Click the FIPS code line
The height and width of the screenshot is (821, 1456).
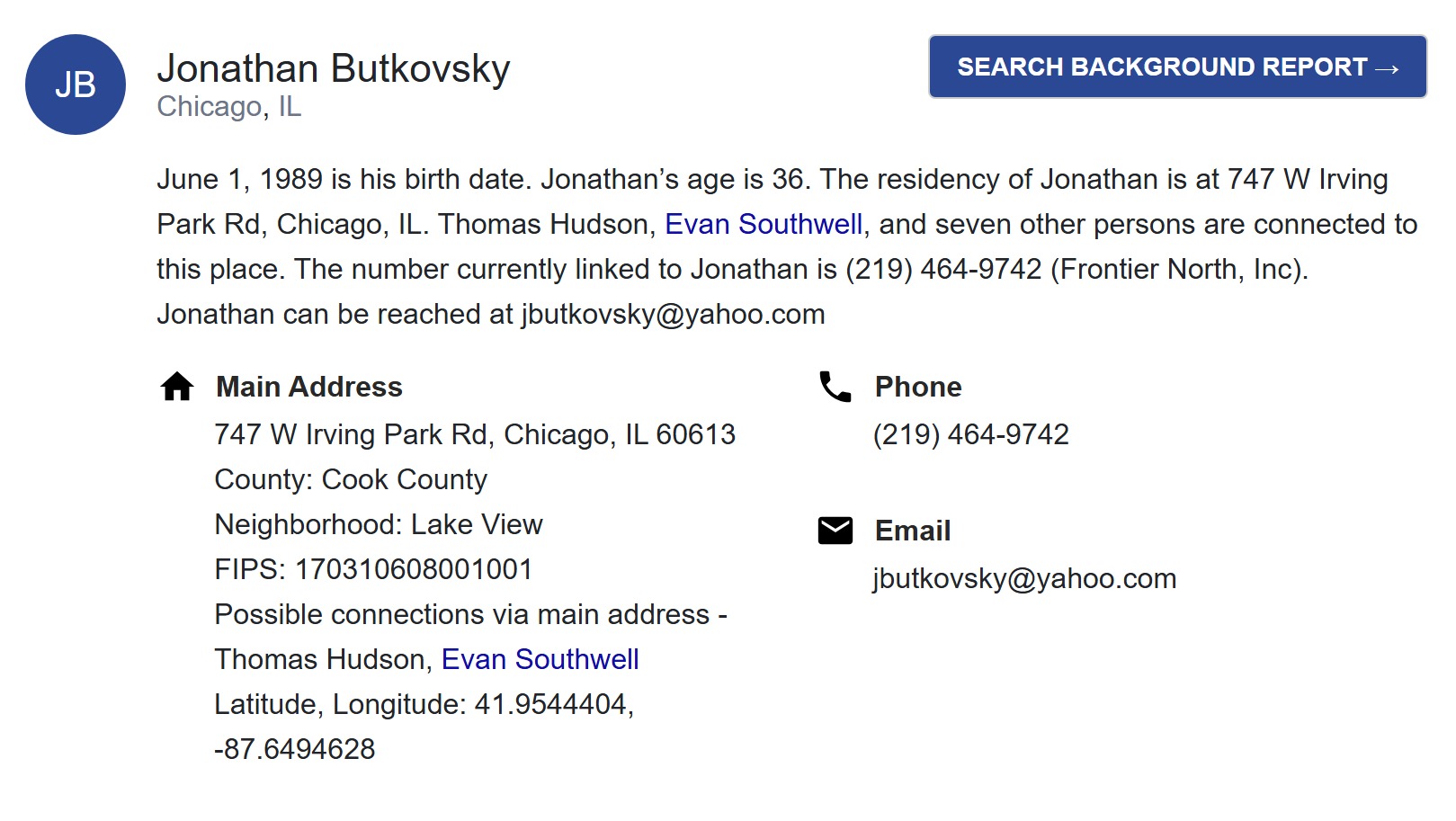tap(373, 569)
